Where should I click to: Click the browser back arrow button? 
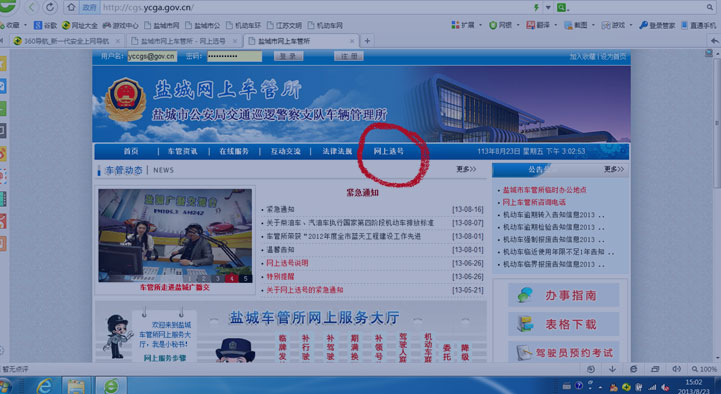[32, 7]
